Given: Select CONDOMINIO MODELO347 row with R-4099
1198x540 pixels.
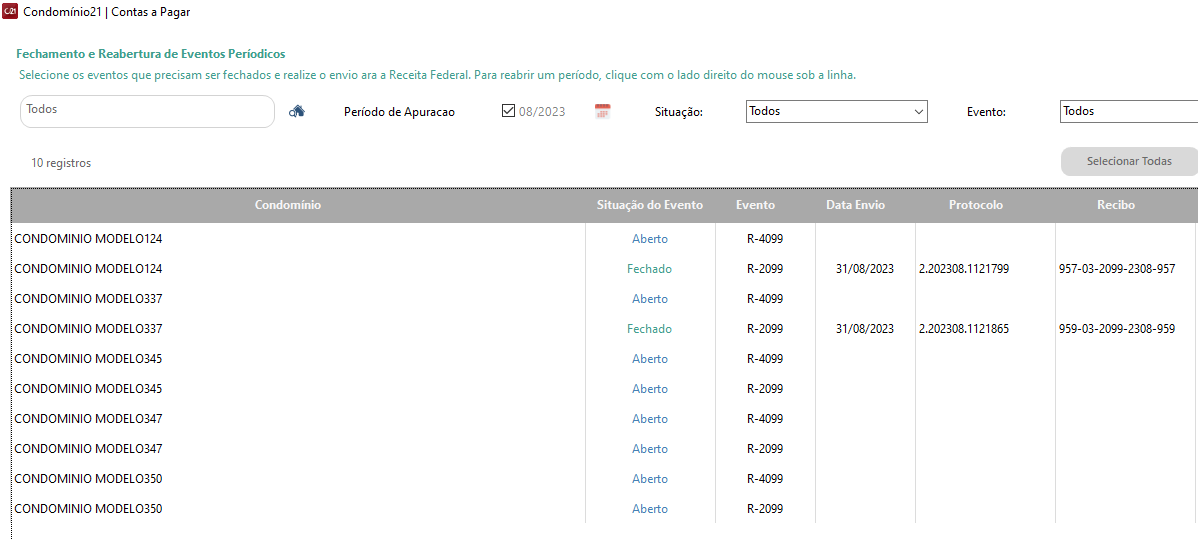Looking at the screenshot, I should [x=604, y=419].
